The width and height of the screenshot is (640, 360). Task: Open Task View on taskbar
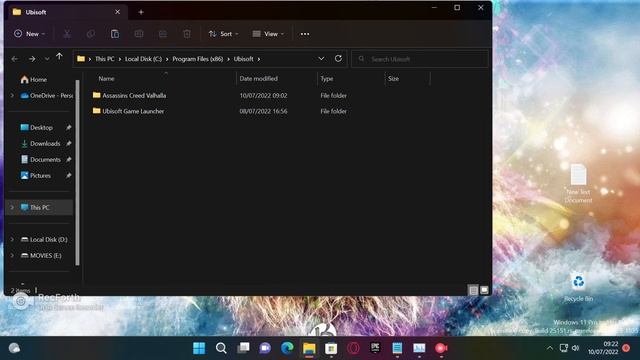[x=243, y=348]
